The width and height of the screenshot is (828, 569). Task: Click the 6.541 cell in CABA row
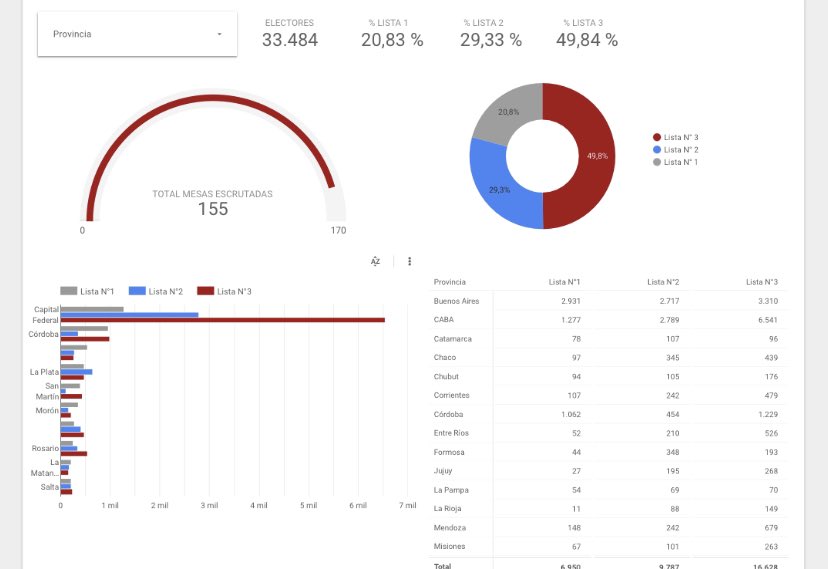coord(768,320)
